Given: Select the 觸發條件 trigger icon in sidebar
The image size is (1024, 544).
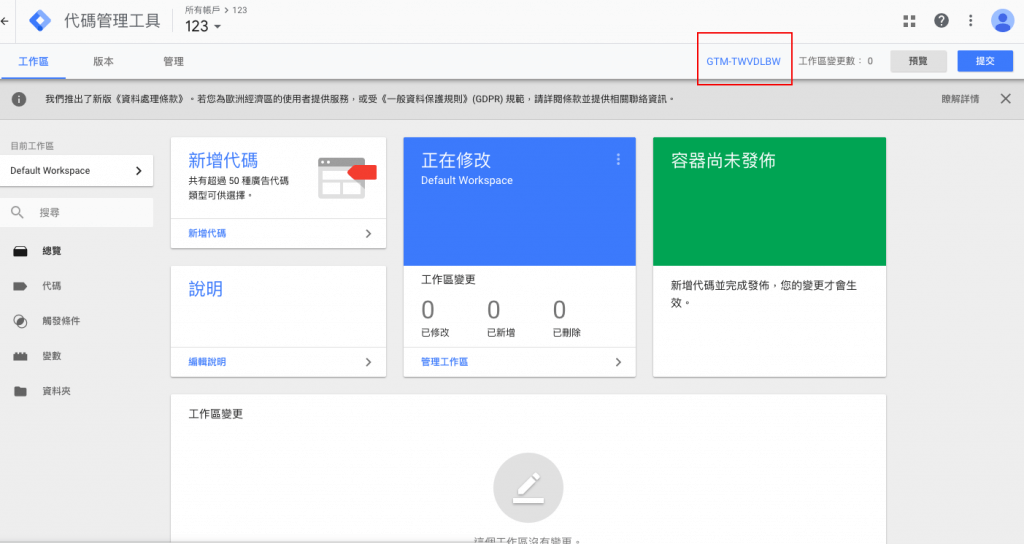Looking at the screenshot, I should coord(20,321).
